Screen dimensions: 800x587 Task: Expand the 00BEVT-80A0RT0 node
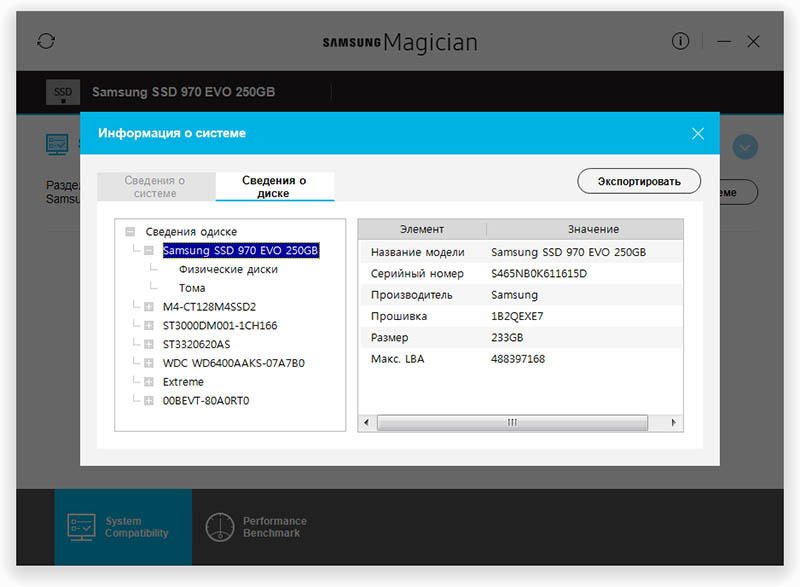148,401
